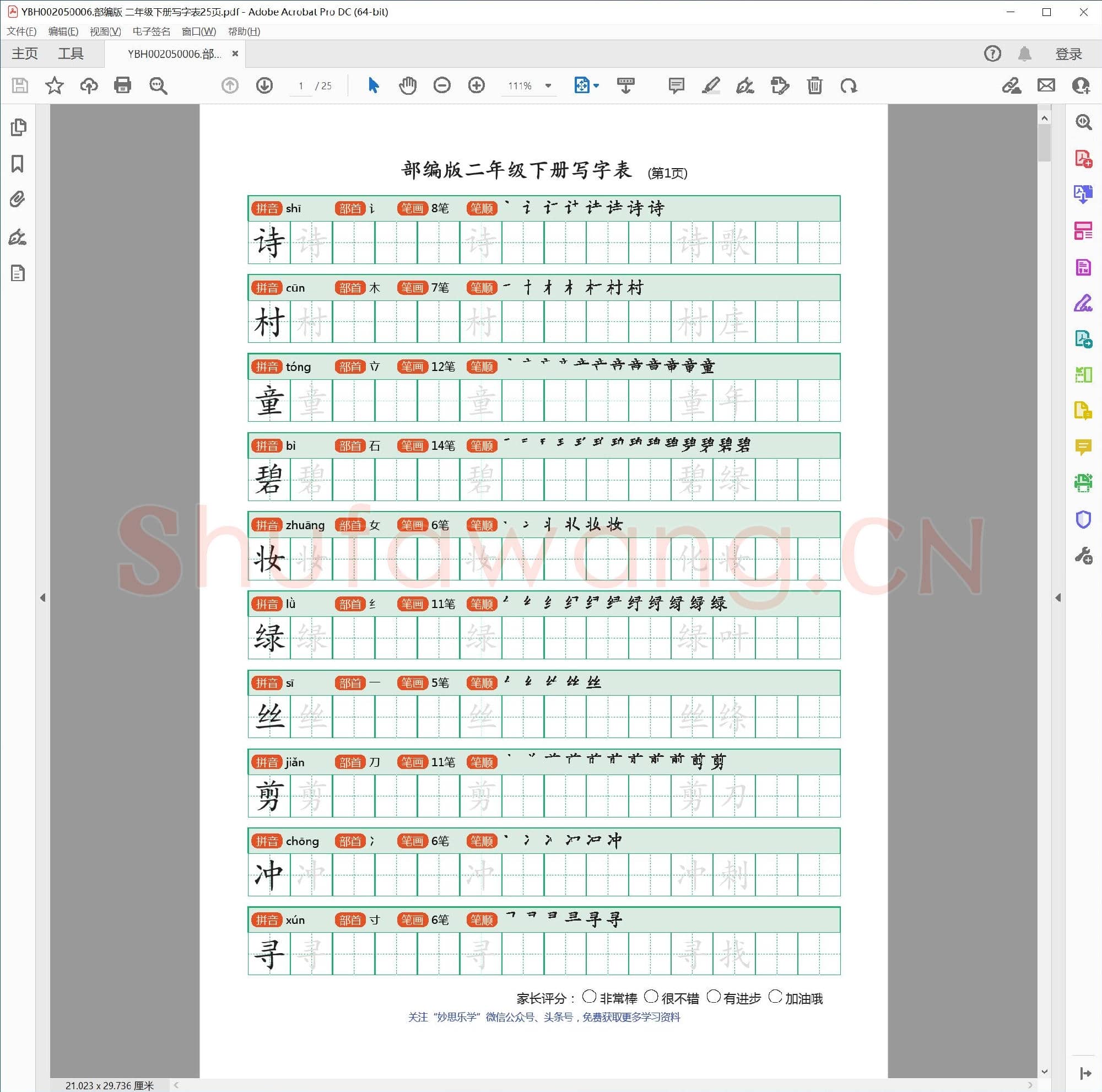
Task: Open the Attachments paperclip panel
Action: point(18,199)
